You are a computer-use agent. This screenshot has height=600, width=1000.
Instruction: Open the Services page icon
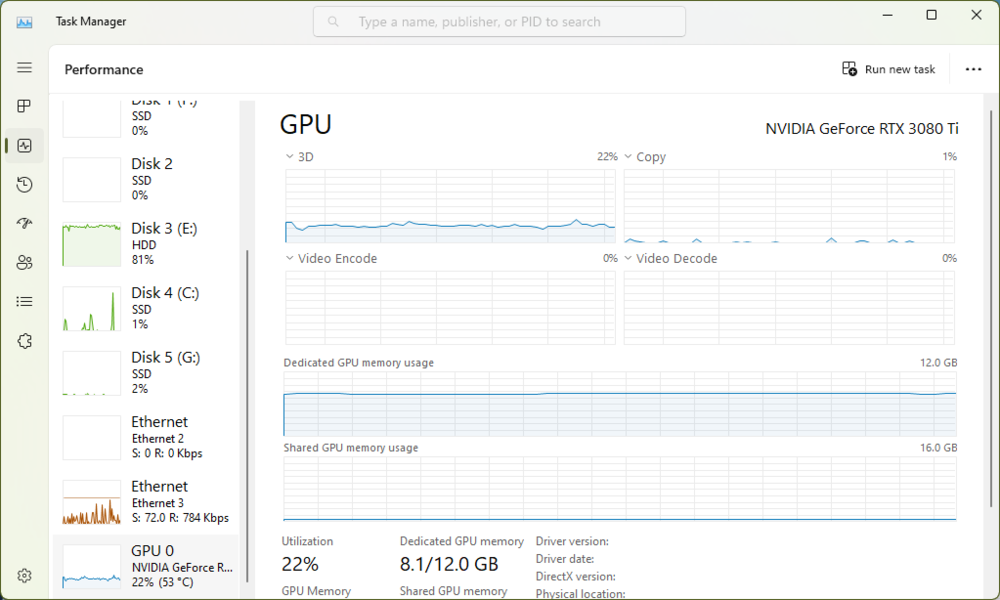coord(24,341)
